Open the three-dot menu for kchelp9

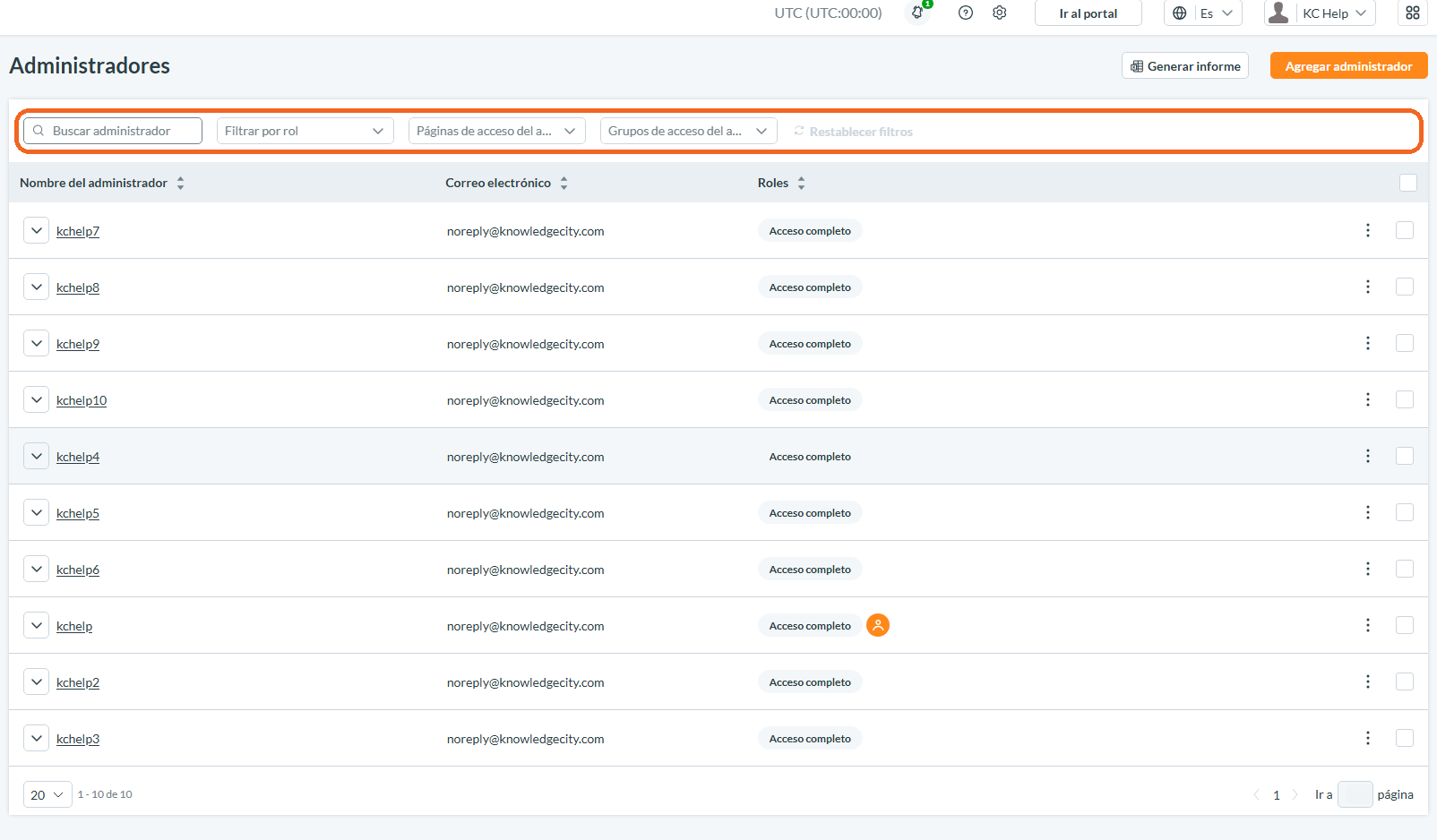click(x=1368, y=343)
